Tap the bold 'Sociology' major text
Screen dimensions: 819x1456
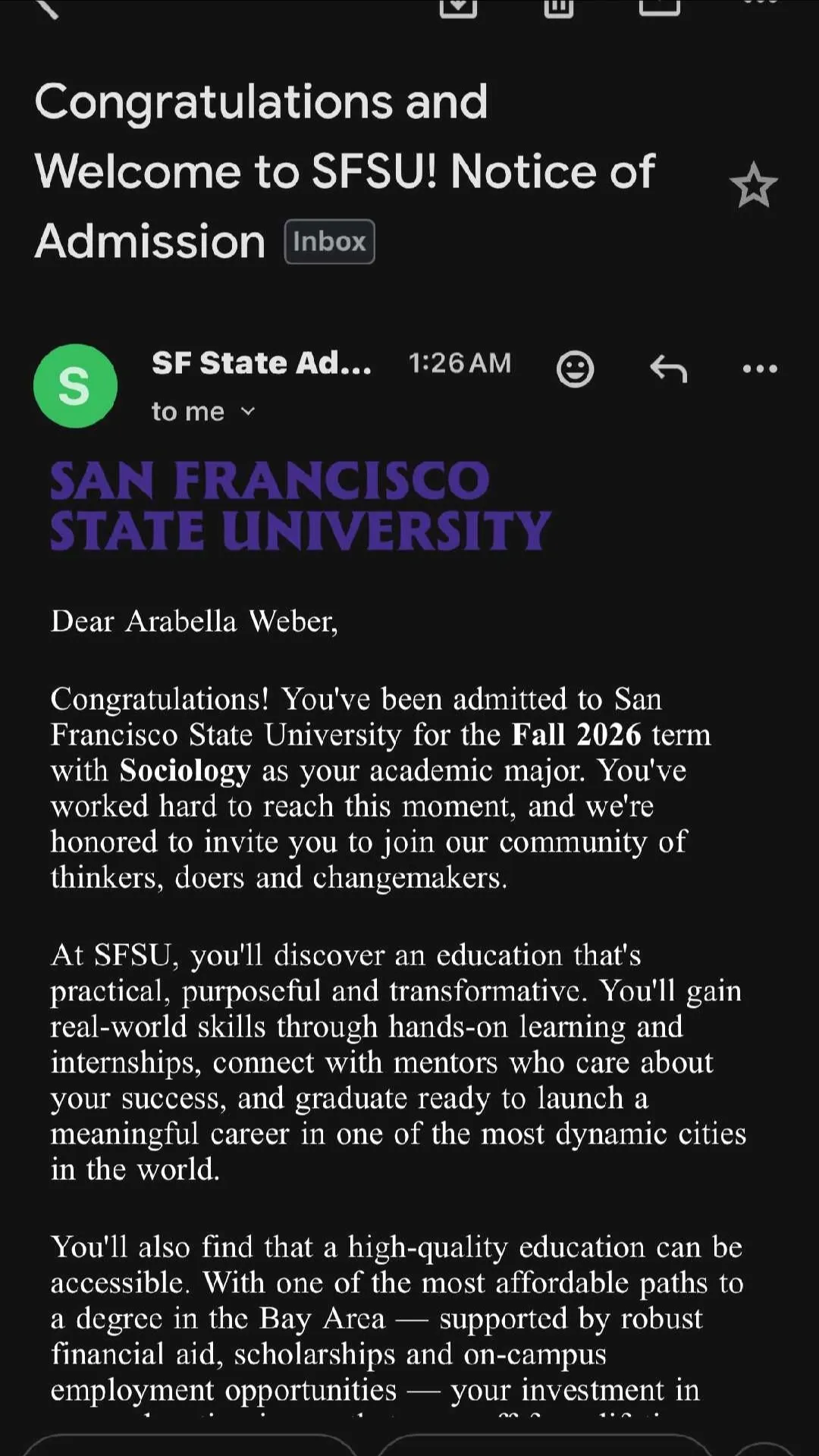185,770
